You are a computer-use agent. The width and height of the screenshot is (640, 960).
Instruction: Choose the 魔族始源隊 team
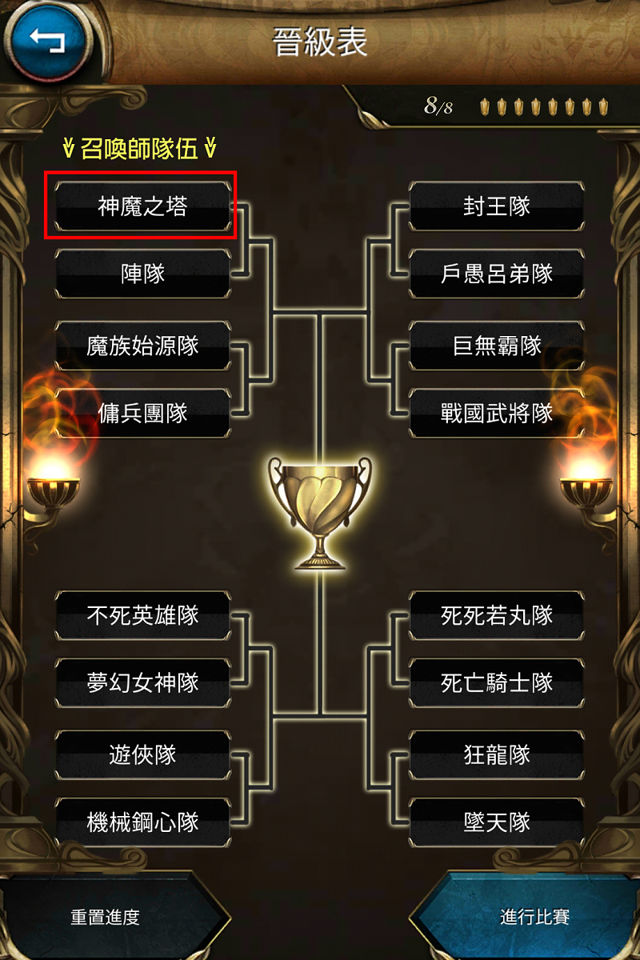pos(143,346)
